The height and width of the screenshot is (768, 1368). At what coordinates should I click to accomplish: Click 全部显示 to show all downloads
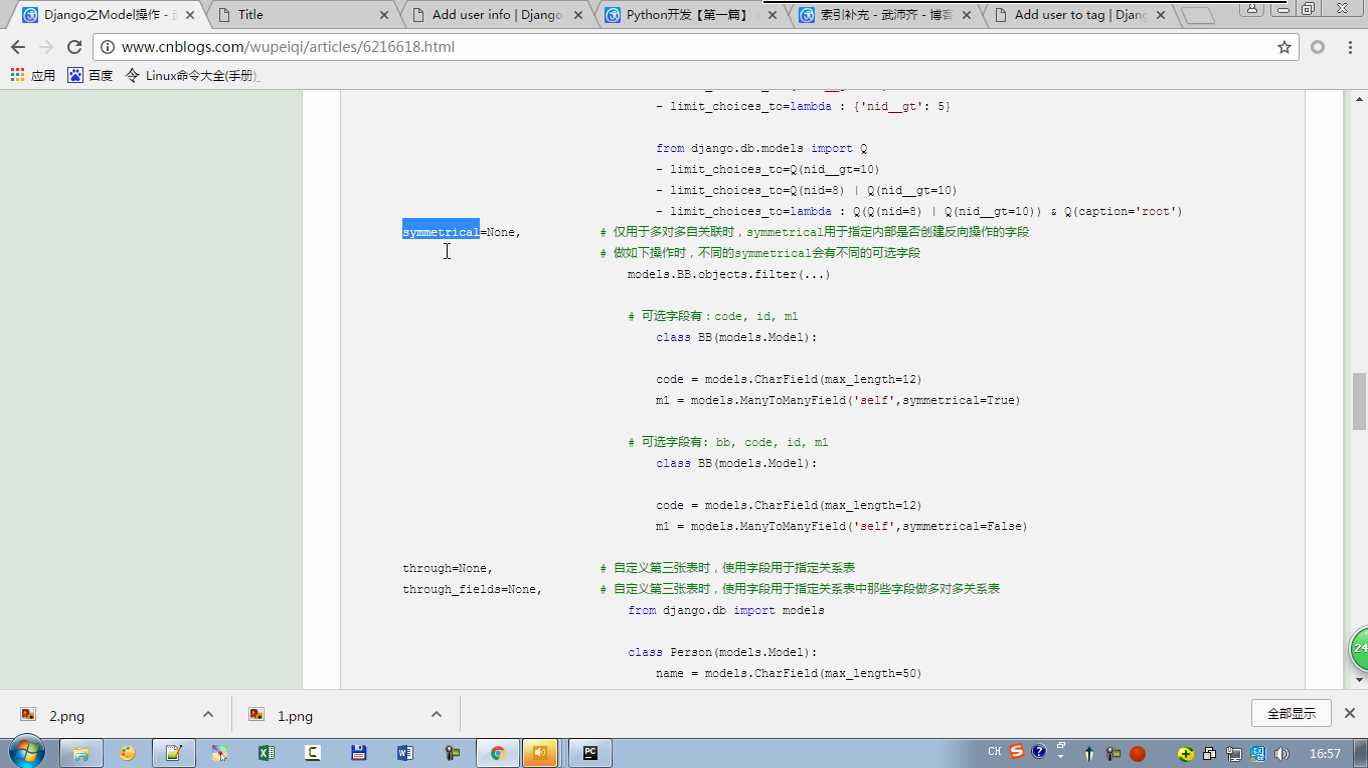(x=1291, y=713)
